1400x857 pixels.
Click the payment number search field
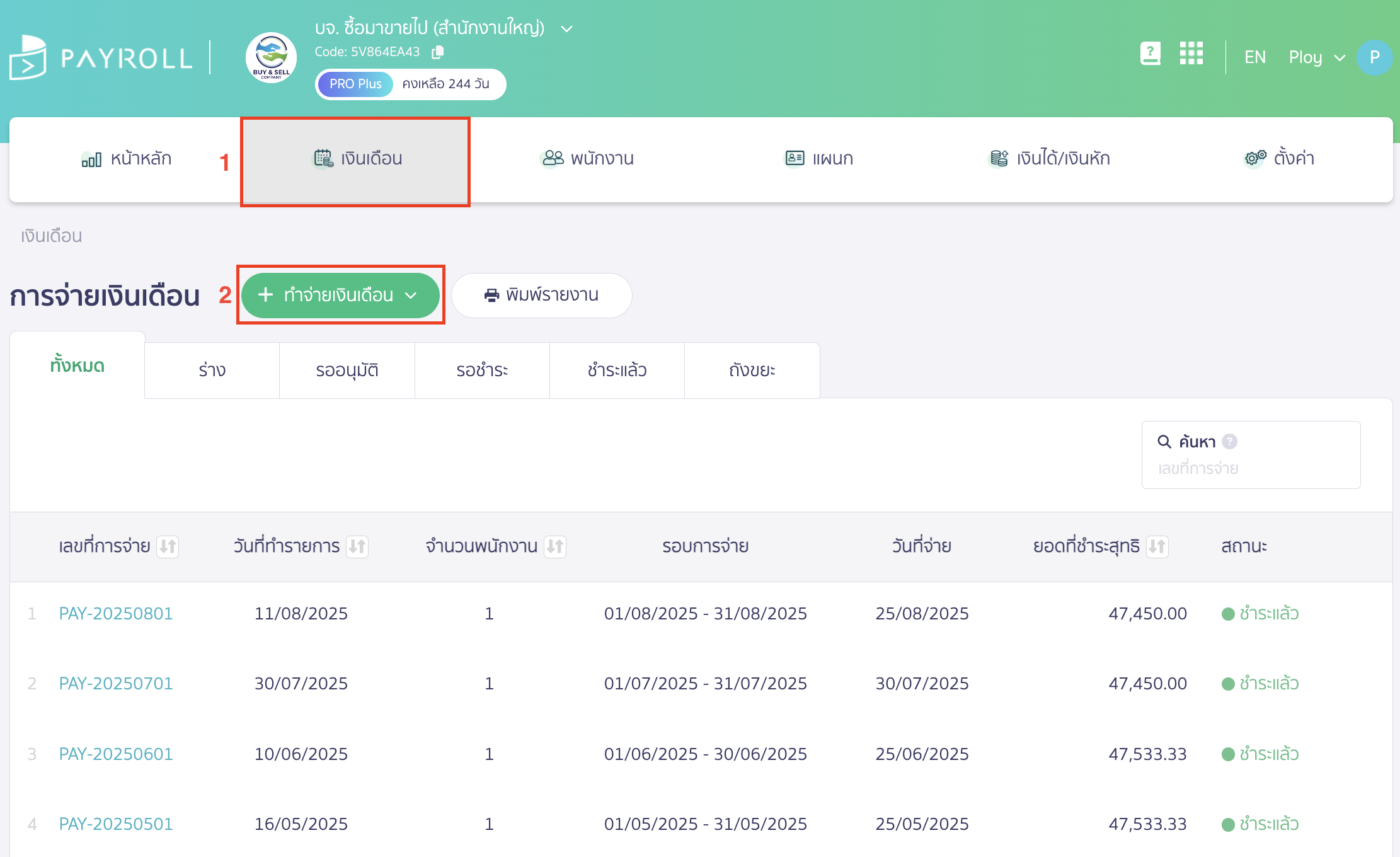1250,469
